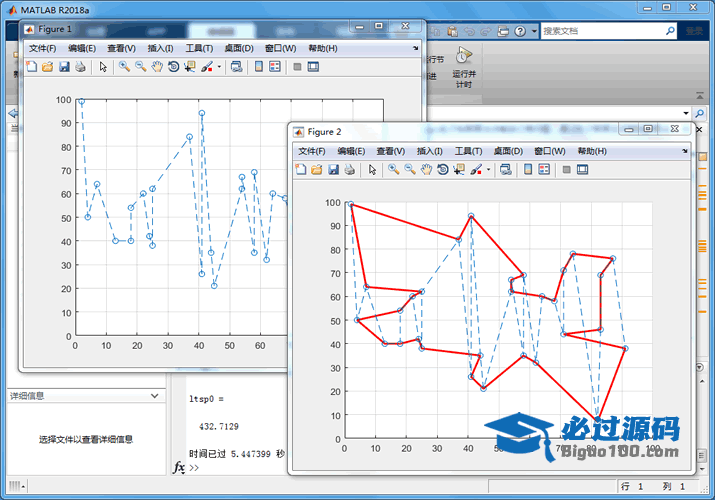Open 帮助(H) menu in Figure 2
Image resolution: width=715 pixels, height=500 pixels.
[x=592, y=151]
